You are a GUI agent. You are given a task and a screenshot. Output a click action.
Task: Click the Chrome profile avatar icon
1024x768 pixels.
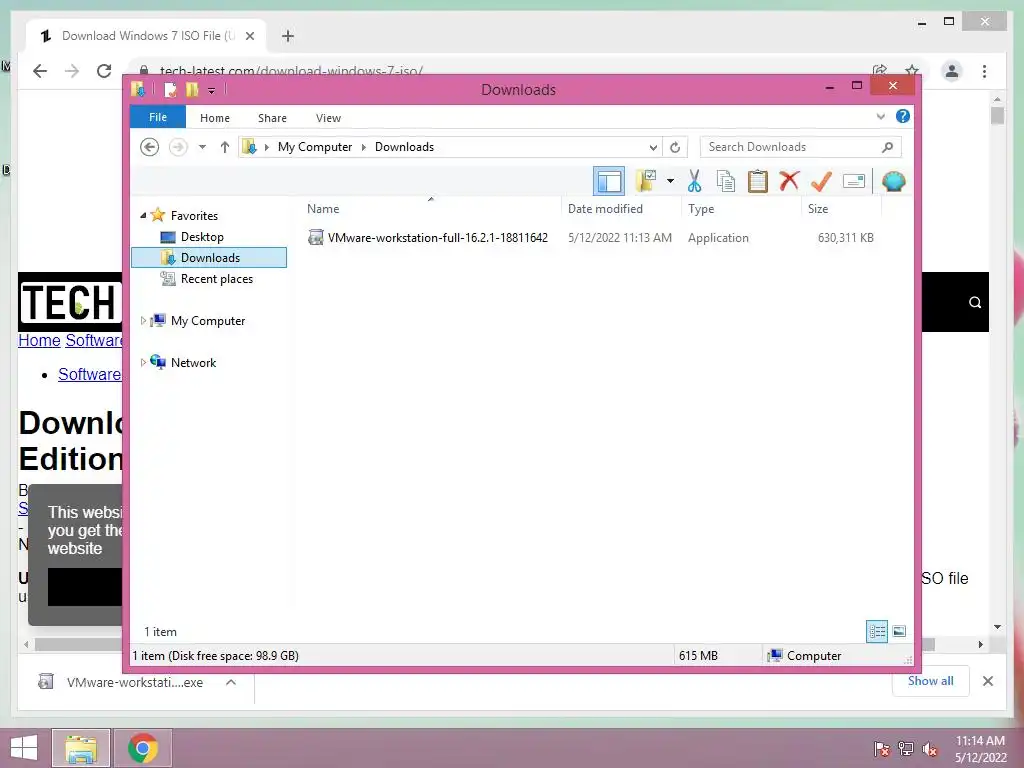[952, 71]
